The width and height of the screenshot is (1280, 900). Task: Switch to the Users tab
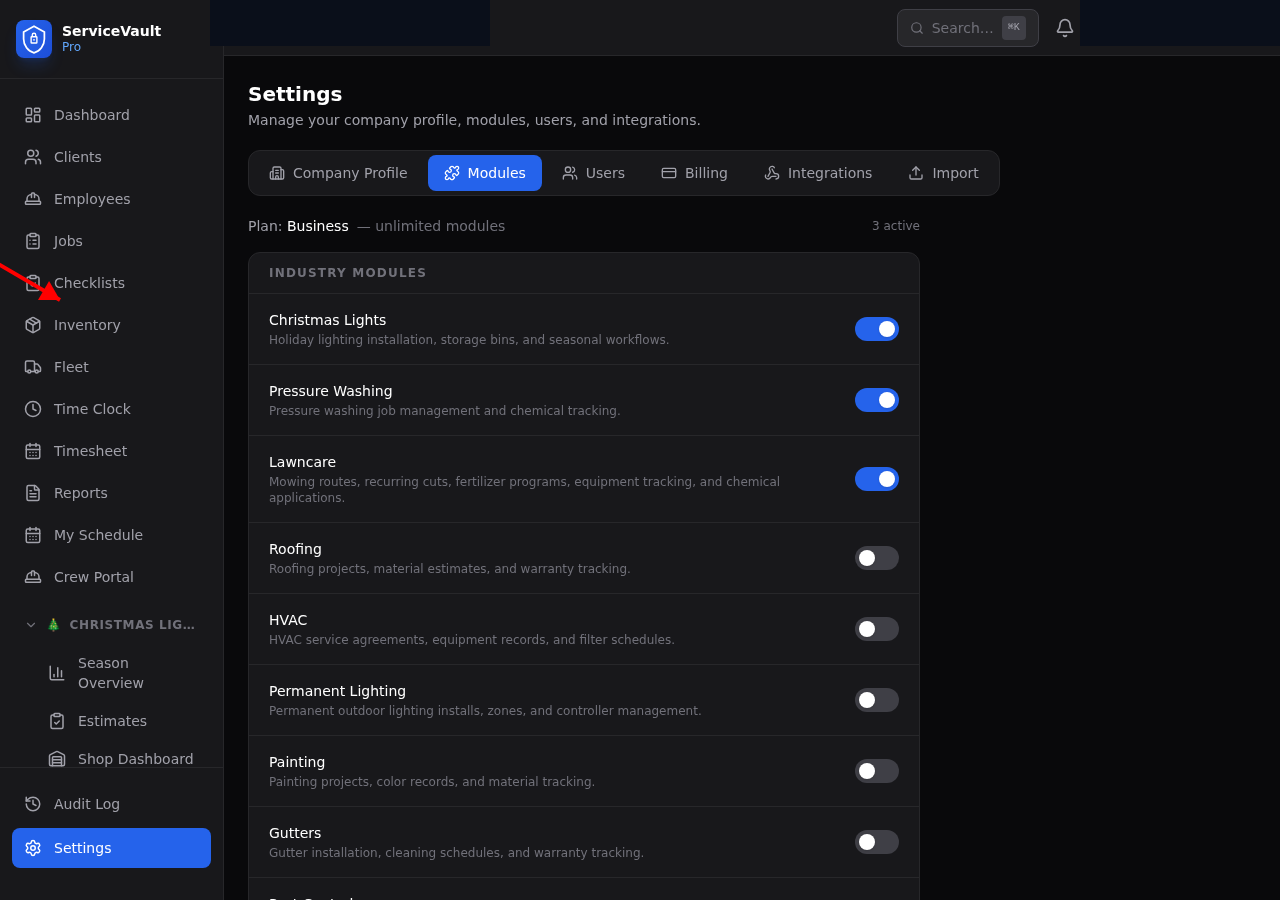point(593,173)
